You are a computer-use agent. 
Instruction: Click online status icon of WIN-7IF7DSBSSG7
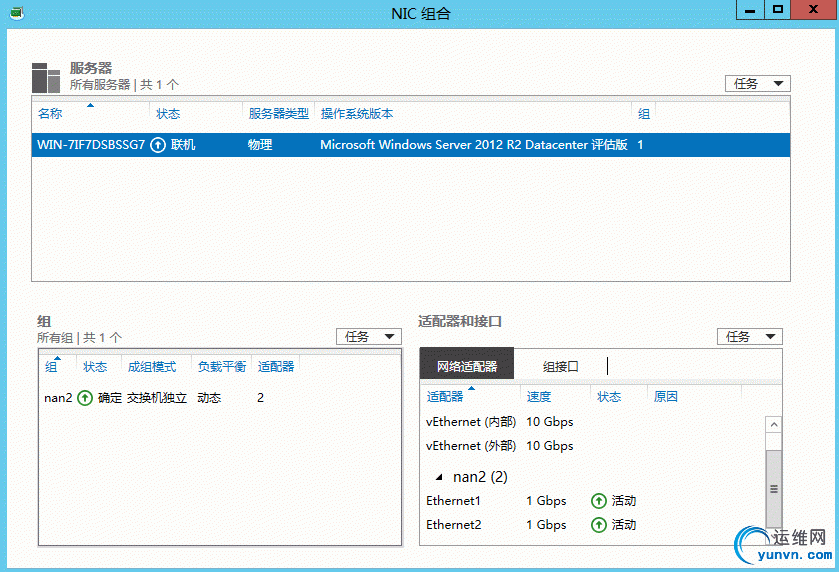tap(158, 145)
